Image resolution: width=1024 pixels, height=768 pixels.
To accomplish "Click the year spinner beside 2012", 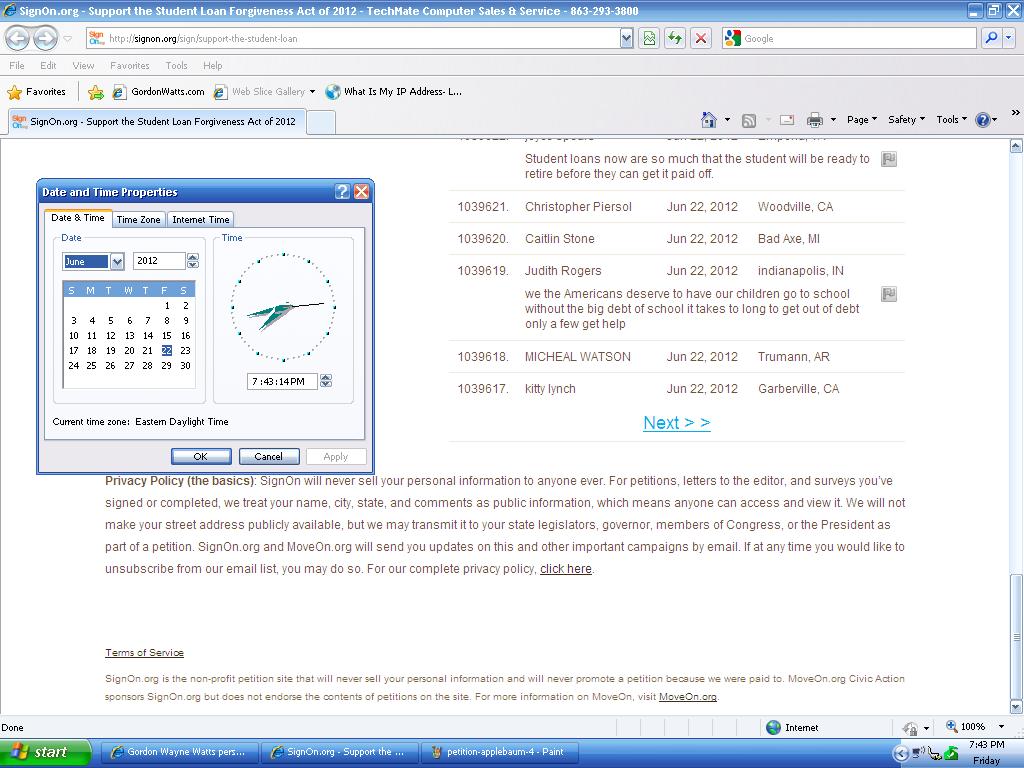I will click(193, 261).
